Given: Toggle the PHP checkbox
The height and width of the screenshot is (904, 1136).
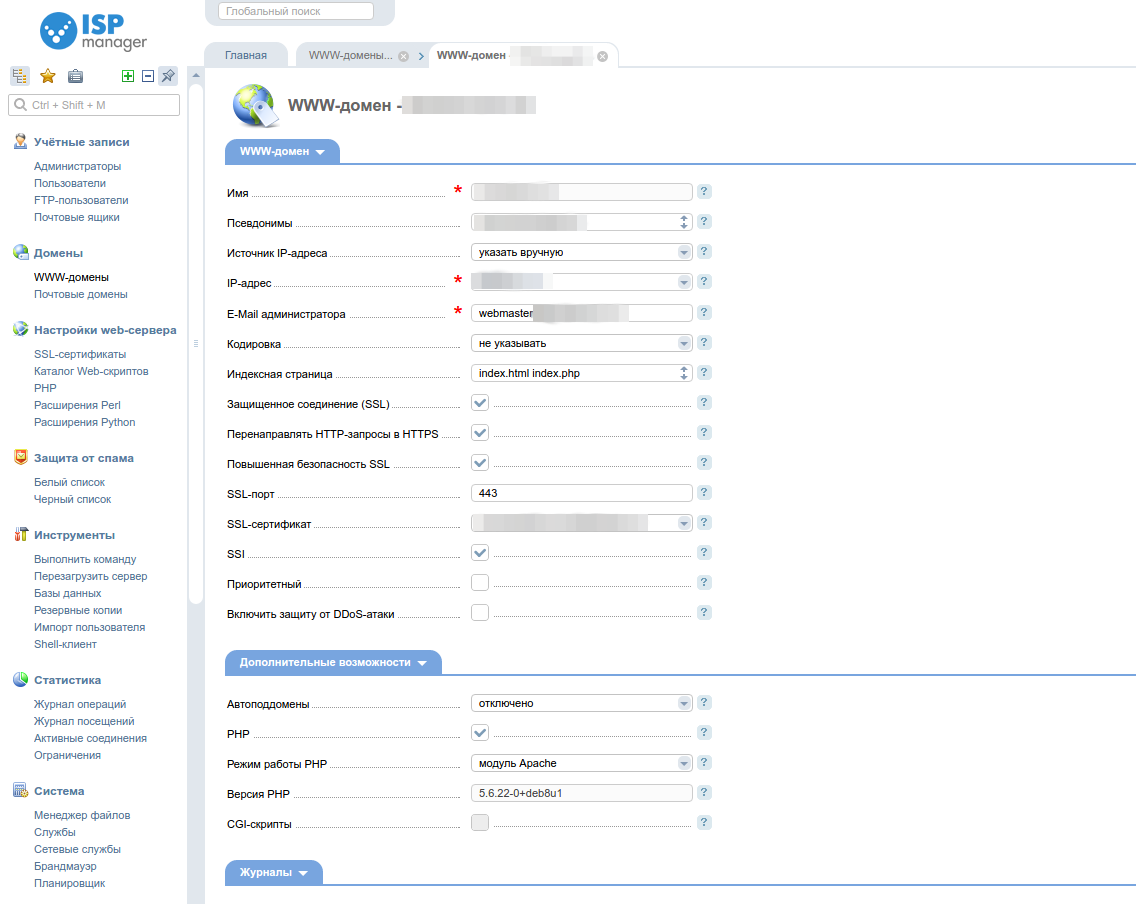Looking at the screenshot, I should [x=480, y=733].
